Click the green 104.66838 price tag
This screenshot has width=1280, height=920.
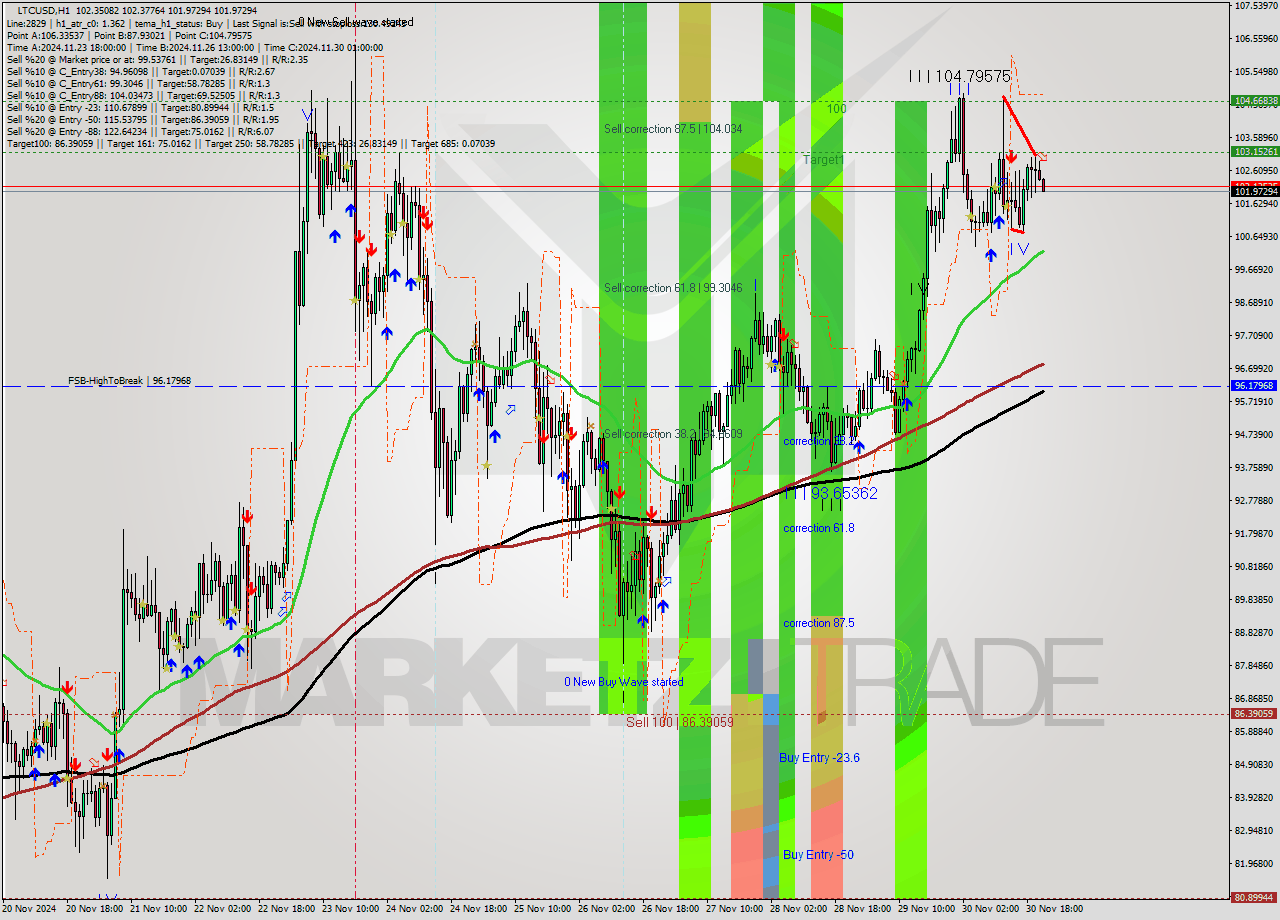[x=1255, y=101]
